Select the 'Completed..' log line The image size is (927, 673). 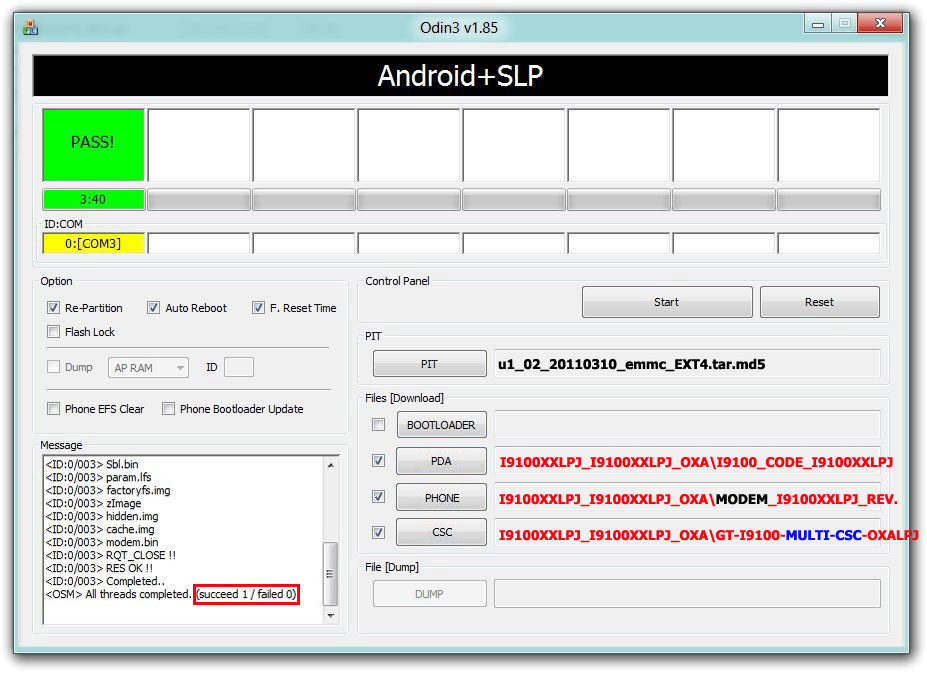(105, 581)
